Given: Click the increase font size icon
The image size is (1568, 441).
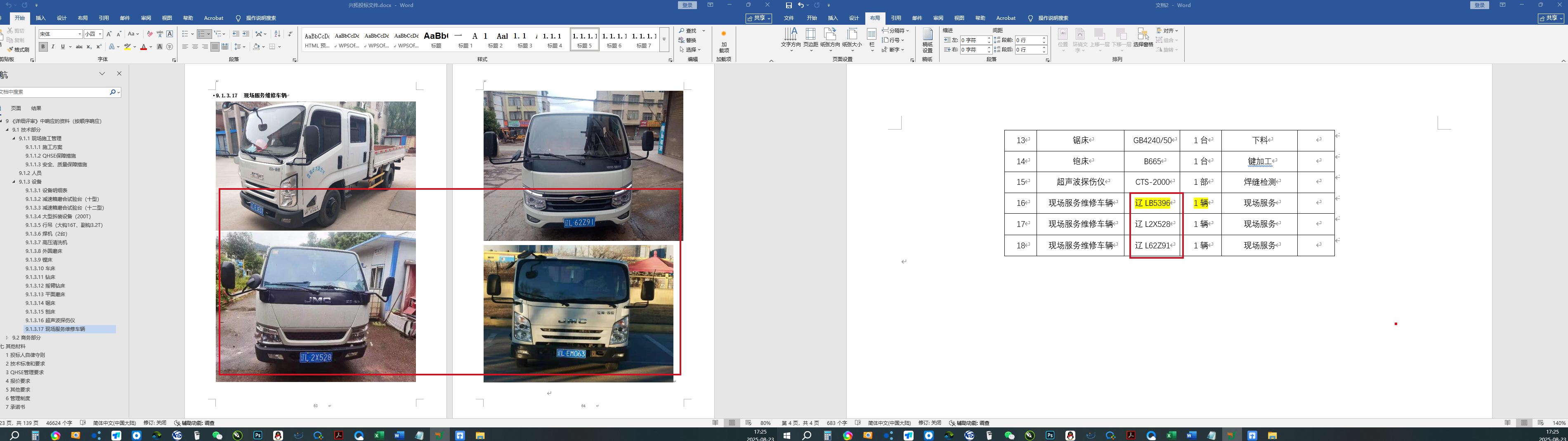Looking at the screenshot, I should tap(109, 34).
